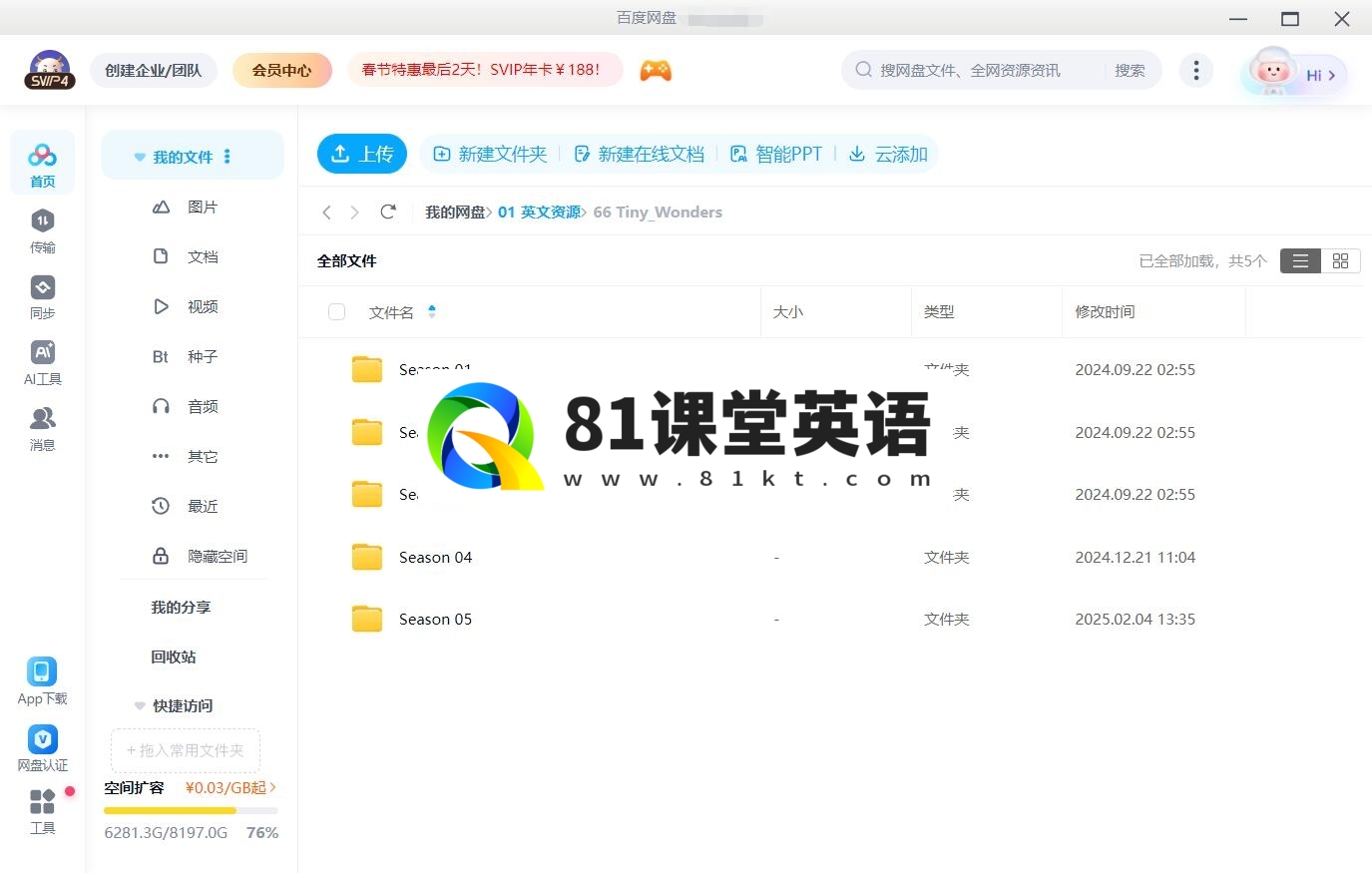Screen dimensions: 1372x873
Task: Sort by 文件名 arrow
Action: pyautogui.click(x=432, y=311)
